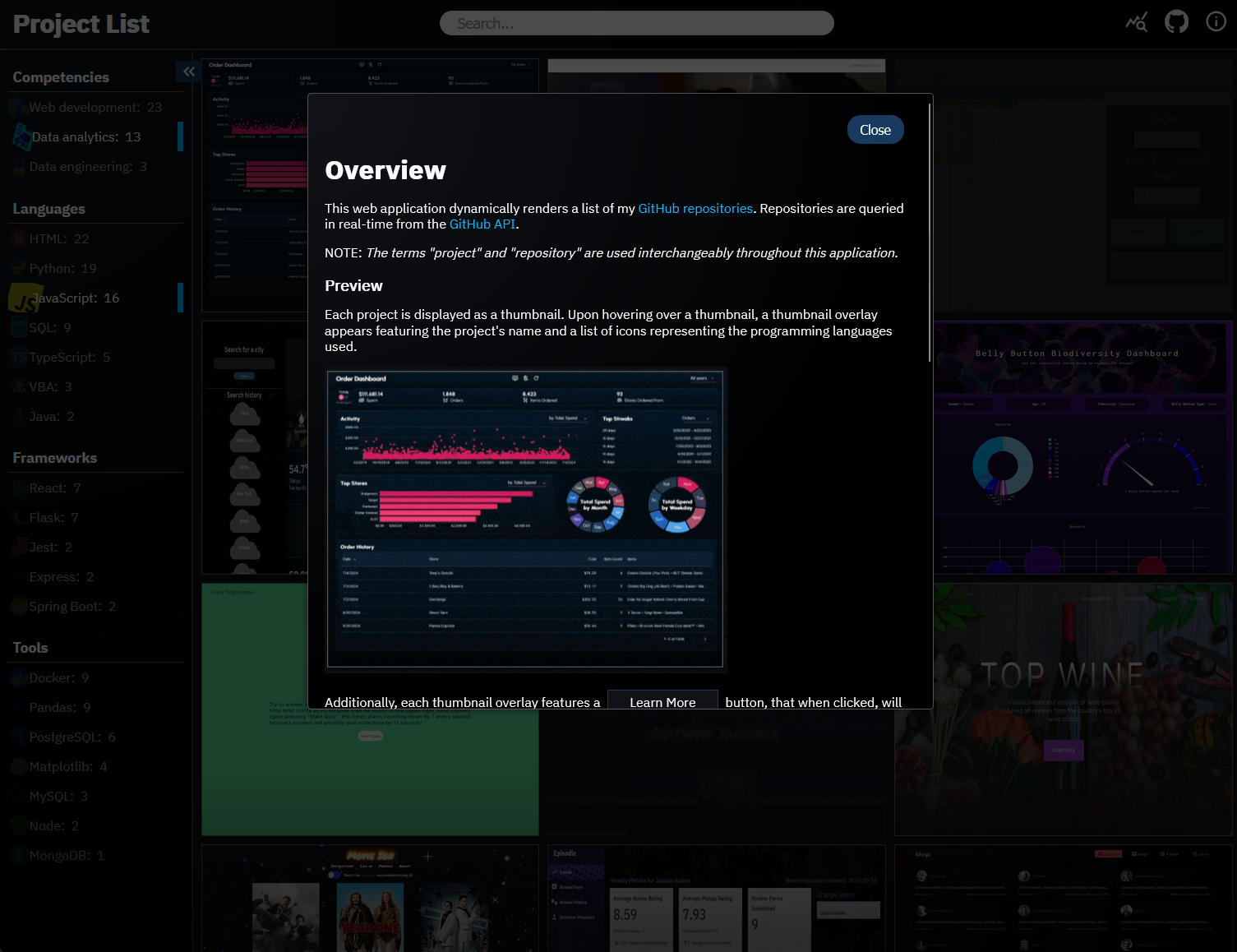Click the Project List title
The height and width of the screenshot is (952, 1237).
coord(81,24)
